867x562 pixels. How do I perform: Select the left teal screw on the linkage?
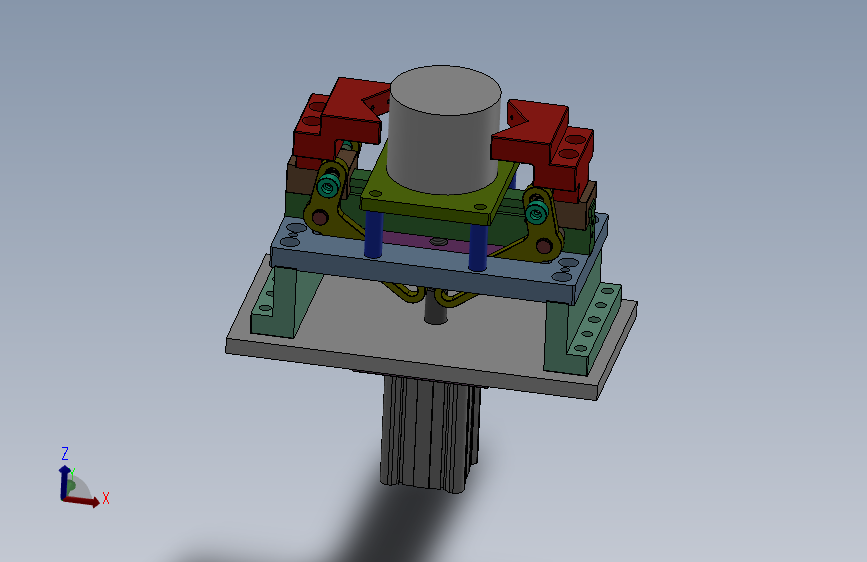pyautogui.click(x=330, y=185)
